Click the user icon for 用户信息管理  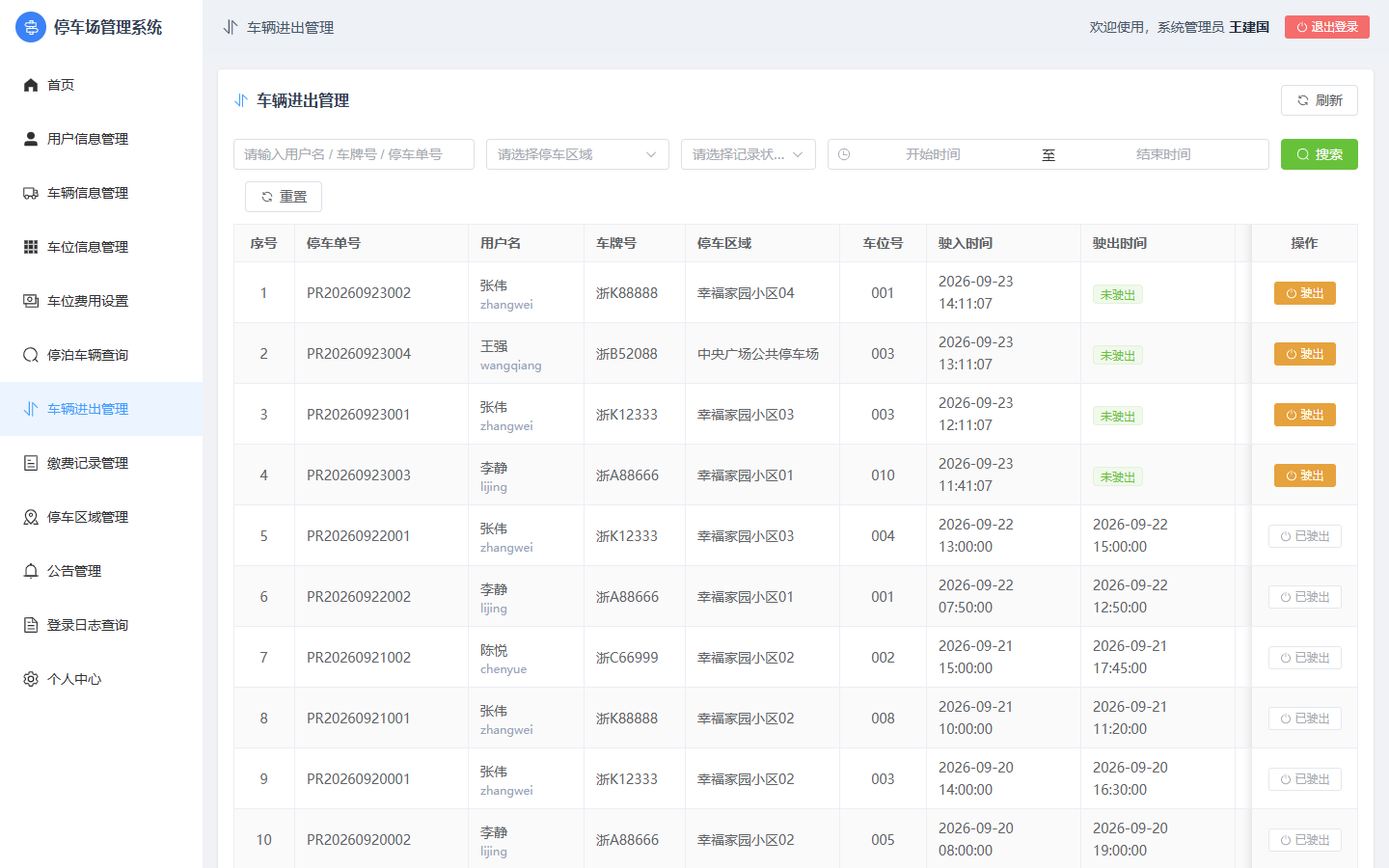(x=31, y=139)
